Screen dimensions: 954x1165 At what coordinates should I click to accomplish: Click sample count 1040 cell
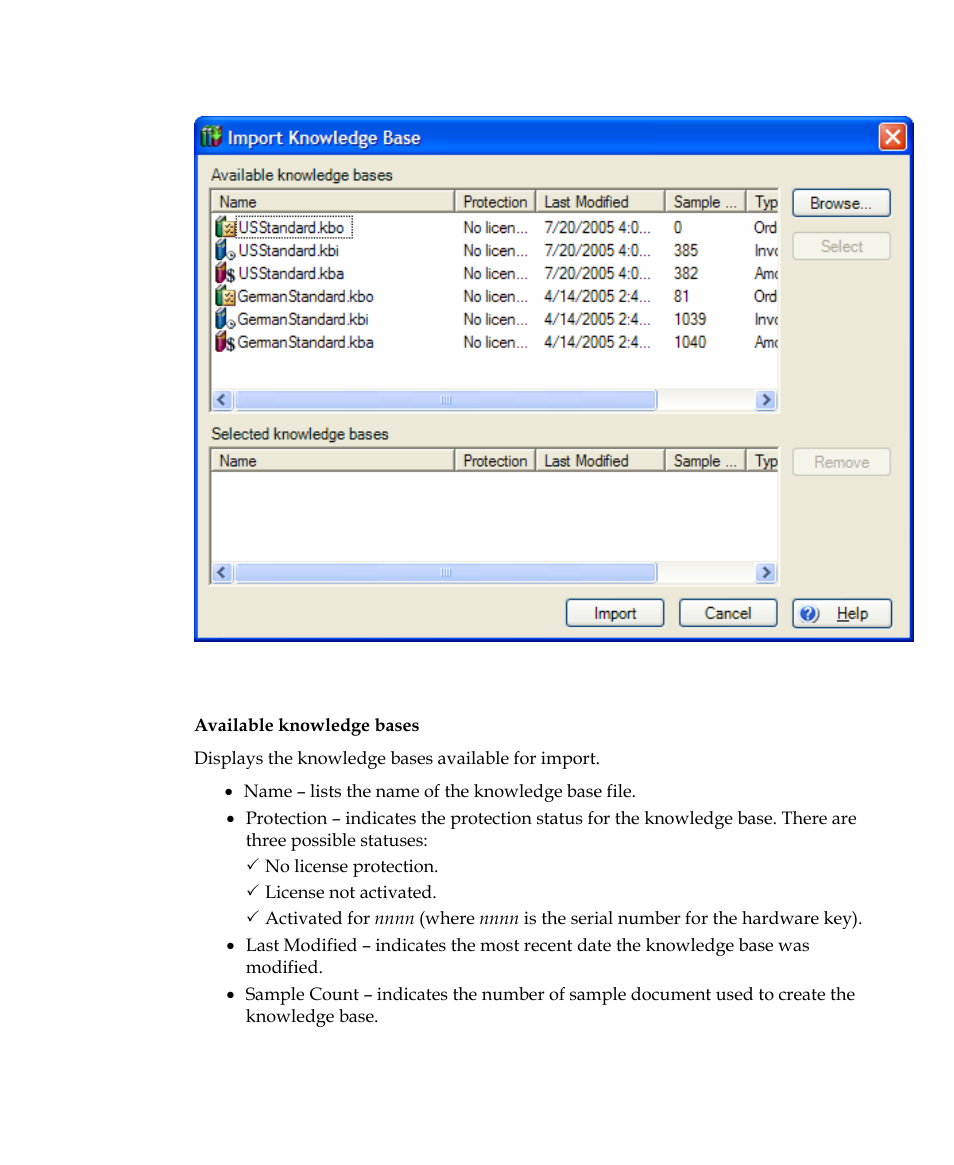(x=689, y=343)
